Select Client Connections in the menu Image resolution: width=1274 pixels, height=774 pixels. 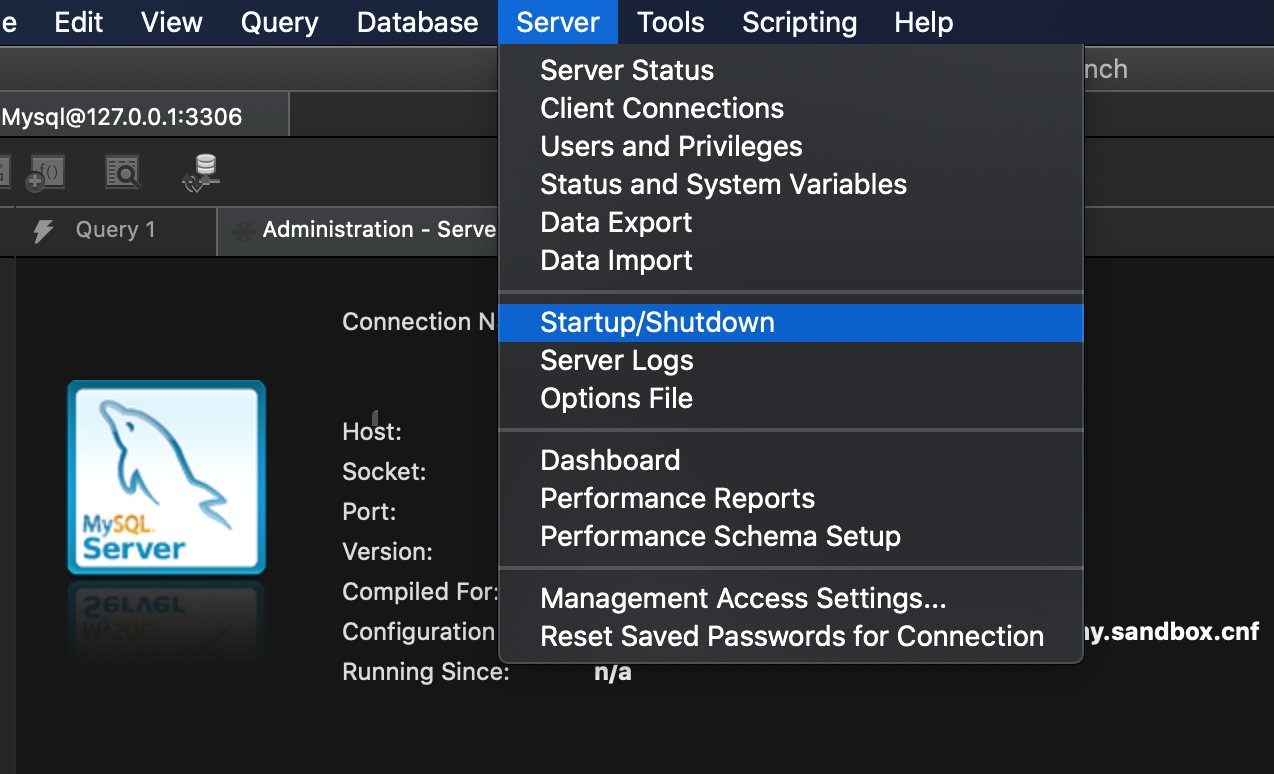coord(662,108)
